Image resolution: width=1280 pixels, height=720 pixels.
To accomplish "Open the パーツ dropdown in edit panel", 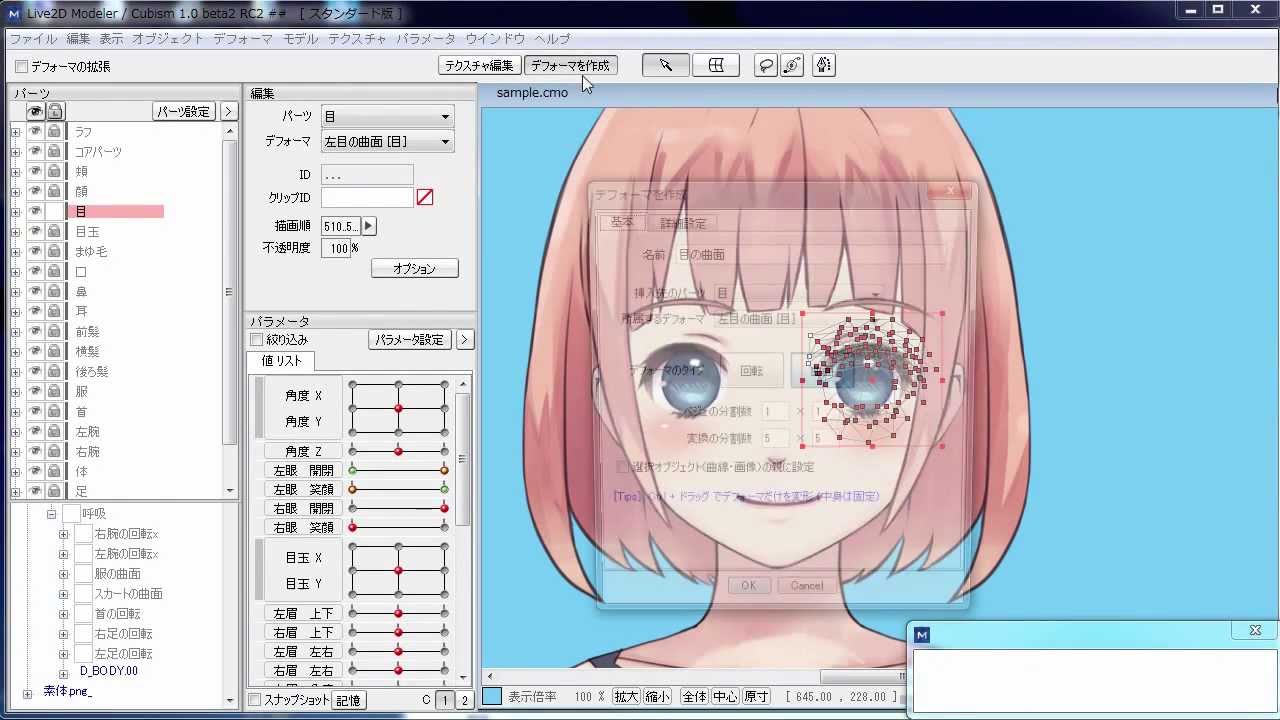I will point(387,116).
